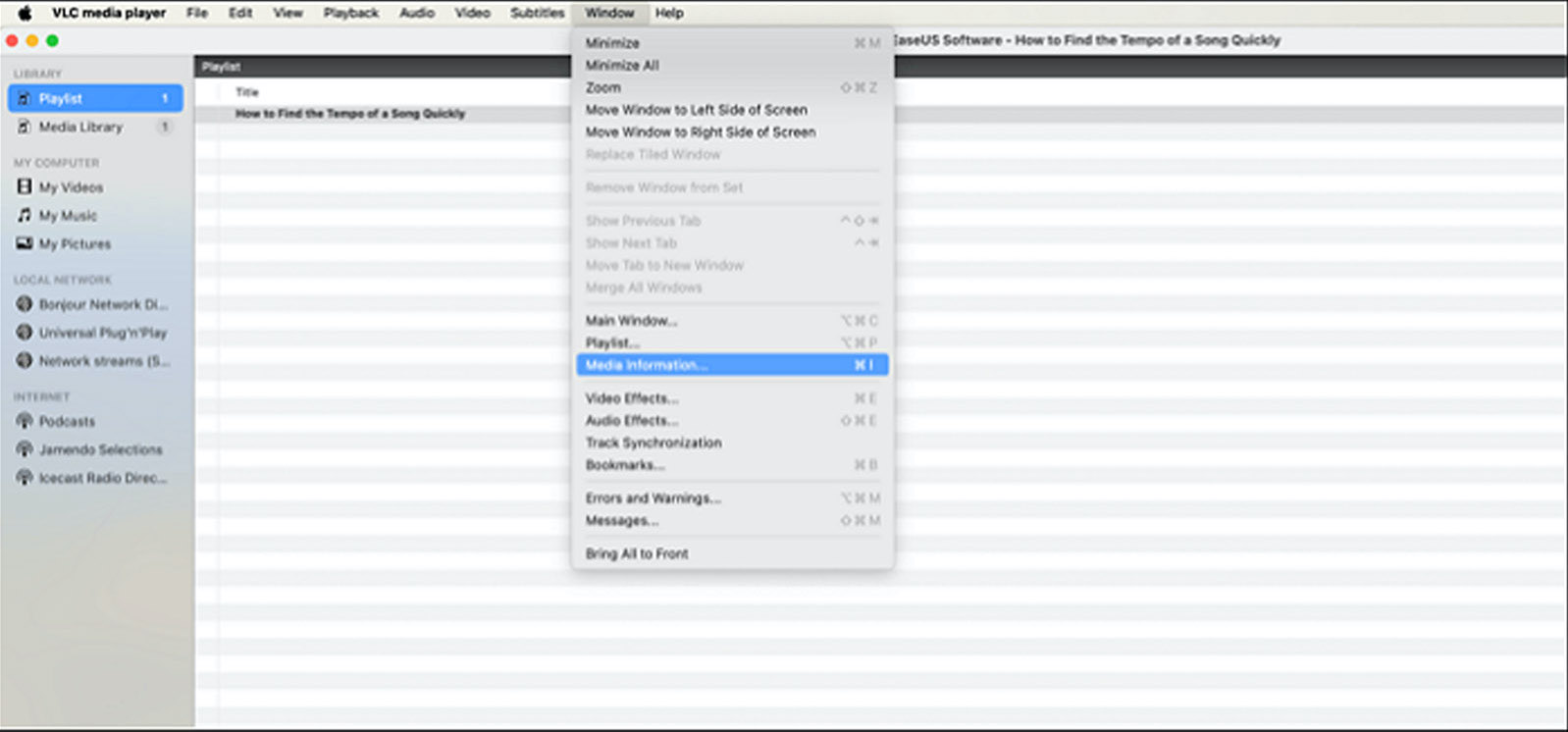
Task: Open Bookmarks... menu entry
Action: (732, 465)
